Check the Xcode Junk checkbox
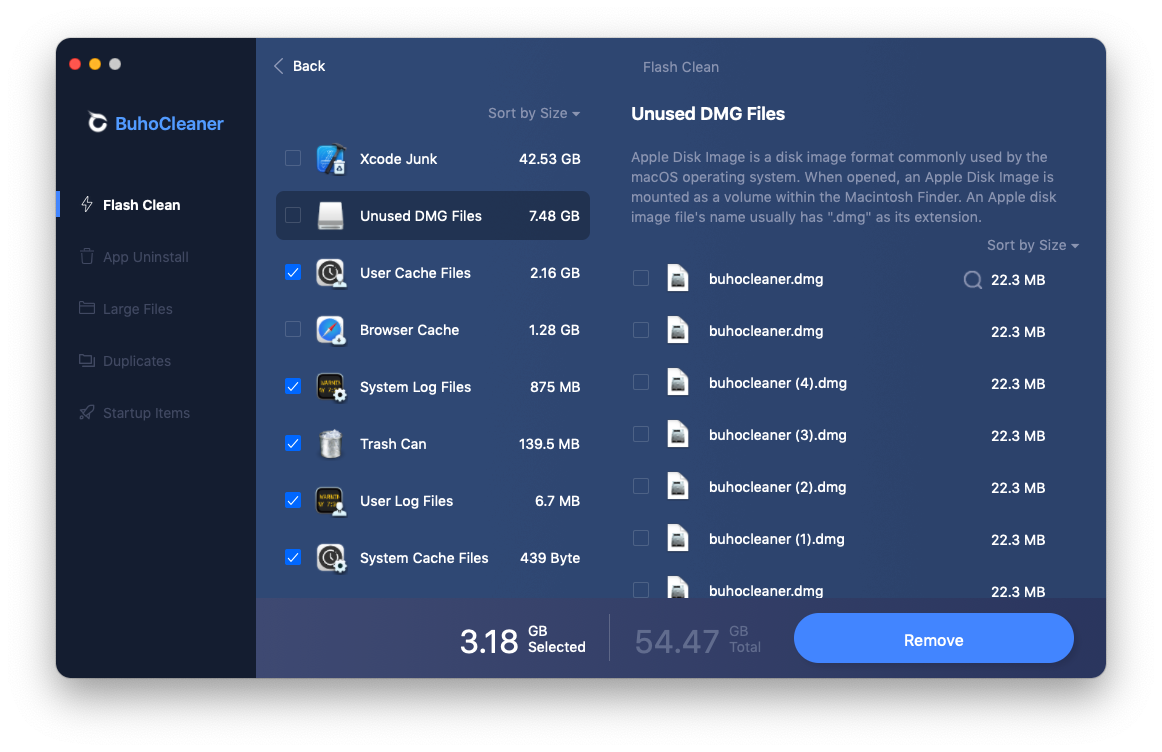 [293, 158]
